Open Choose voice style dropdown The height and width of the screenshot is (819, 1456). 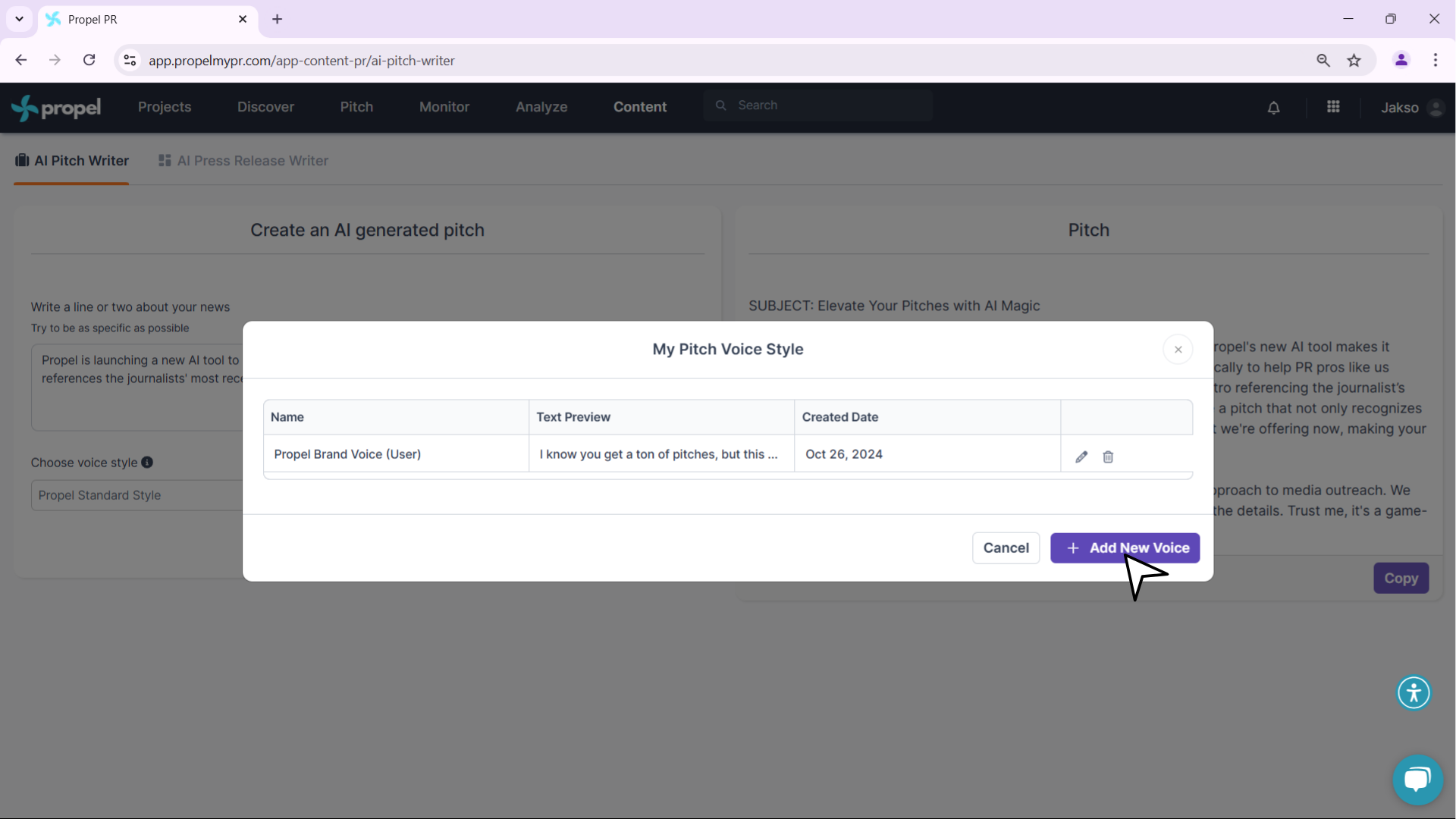(136, 495)
